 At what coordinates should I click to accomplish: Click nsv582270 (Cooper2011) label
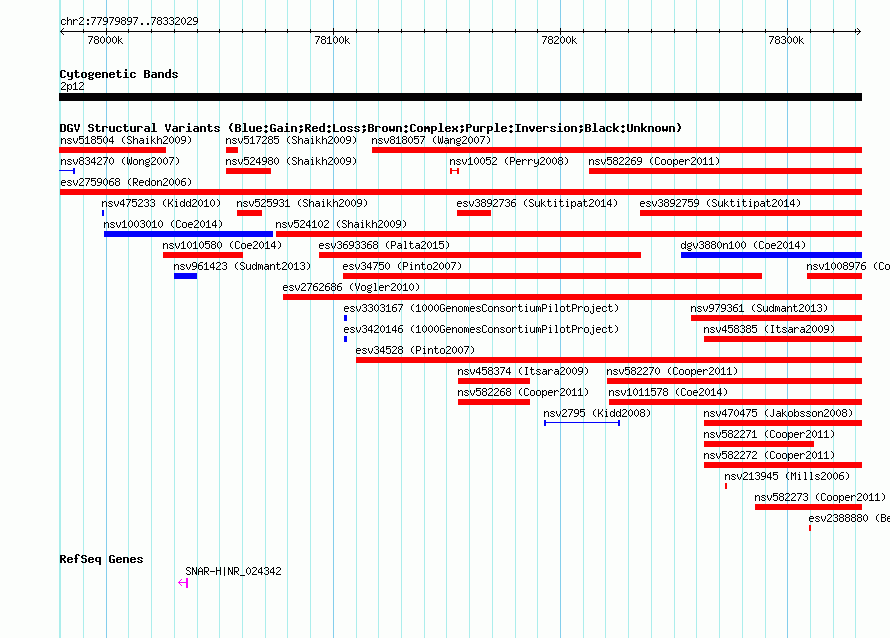pyautogui.click(x=672, y=371)
